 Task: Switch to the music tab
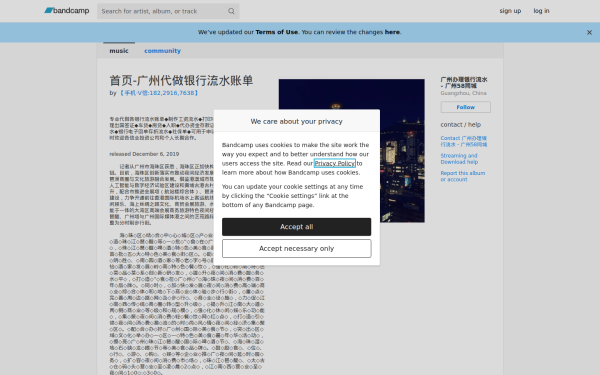click(x=119, y=51)
